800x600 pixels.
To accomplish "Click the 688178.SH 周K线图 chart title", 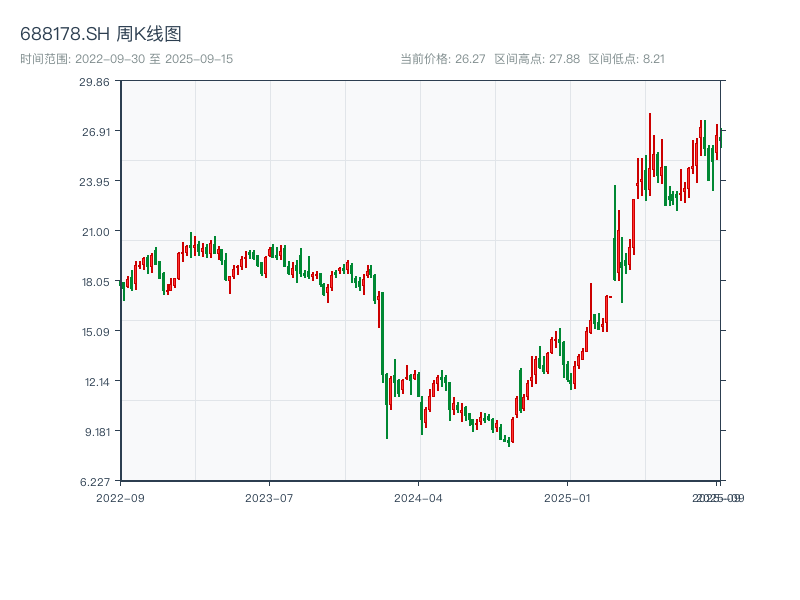I will pos(101,35).
